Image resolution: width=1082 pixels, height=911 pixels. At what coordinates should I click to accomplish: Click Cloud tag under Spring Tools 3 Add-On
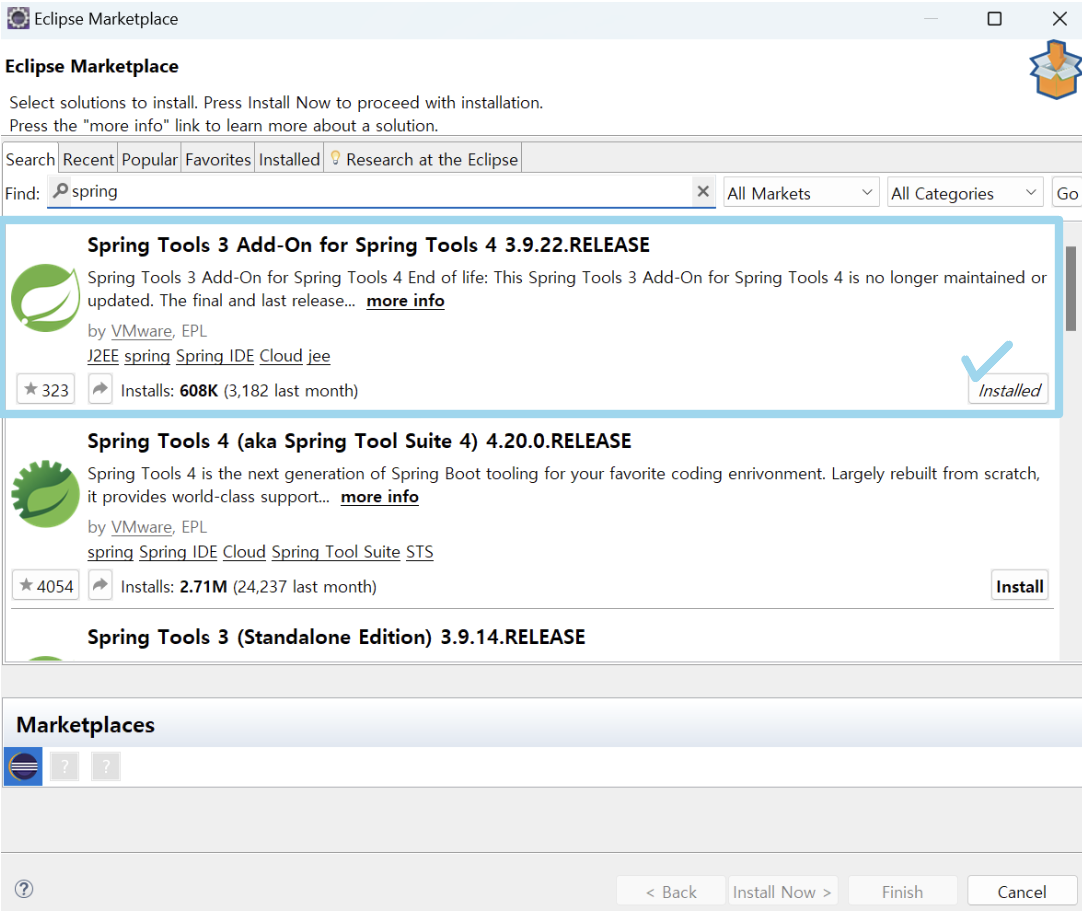281,355
